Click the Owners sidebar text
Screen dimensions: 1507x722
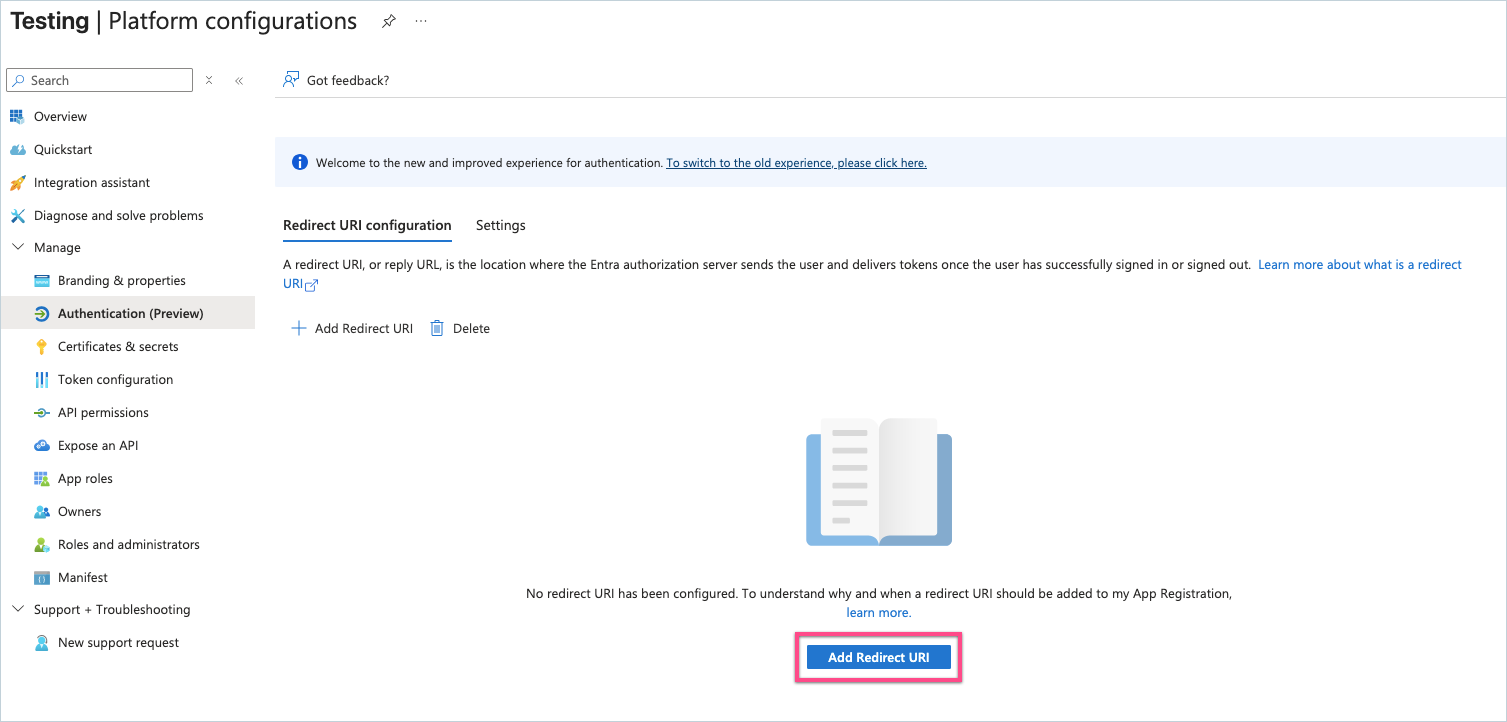pyautogui.click(x=79, y=512)
